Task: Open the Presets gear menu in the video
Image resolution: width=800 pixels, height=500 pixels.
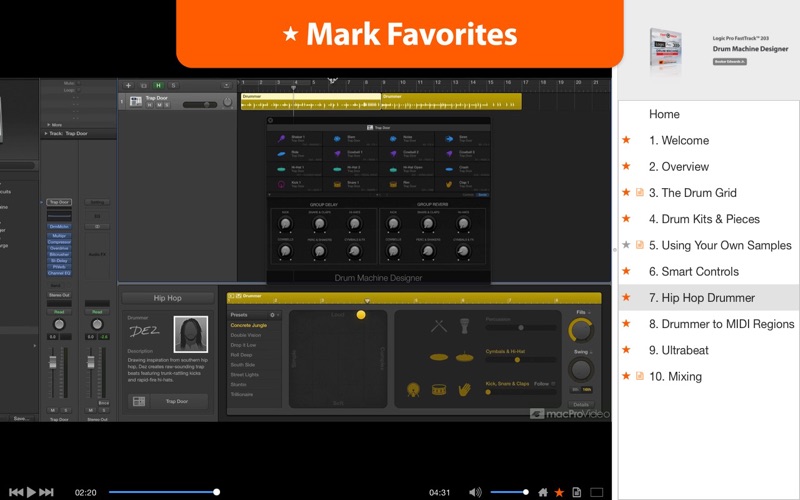Action: click(x=272, y=315)
